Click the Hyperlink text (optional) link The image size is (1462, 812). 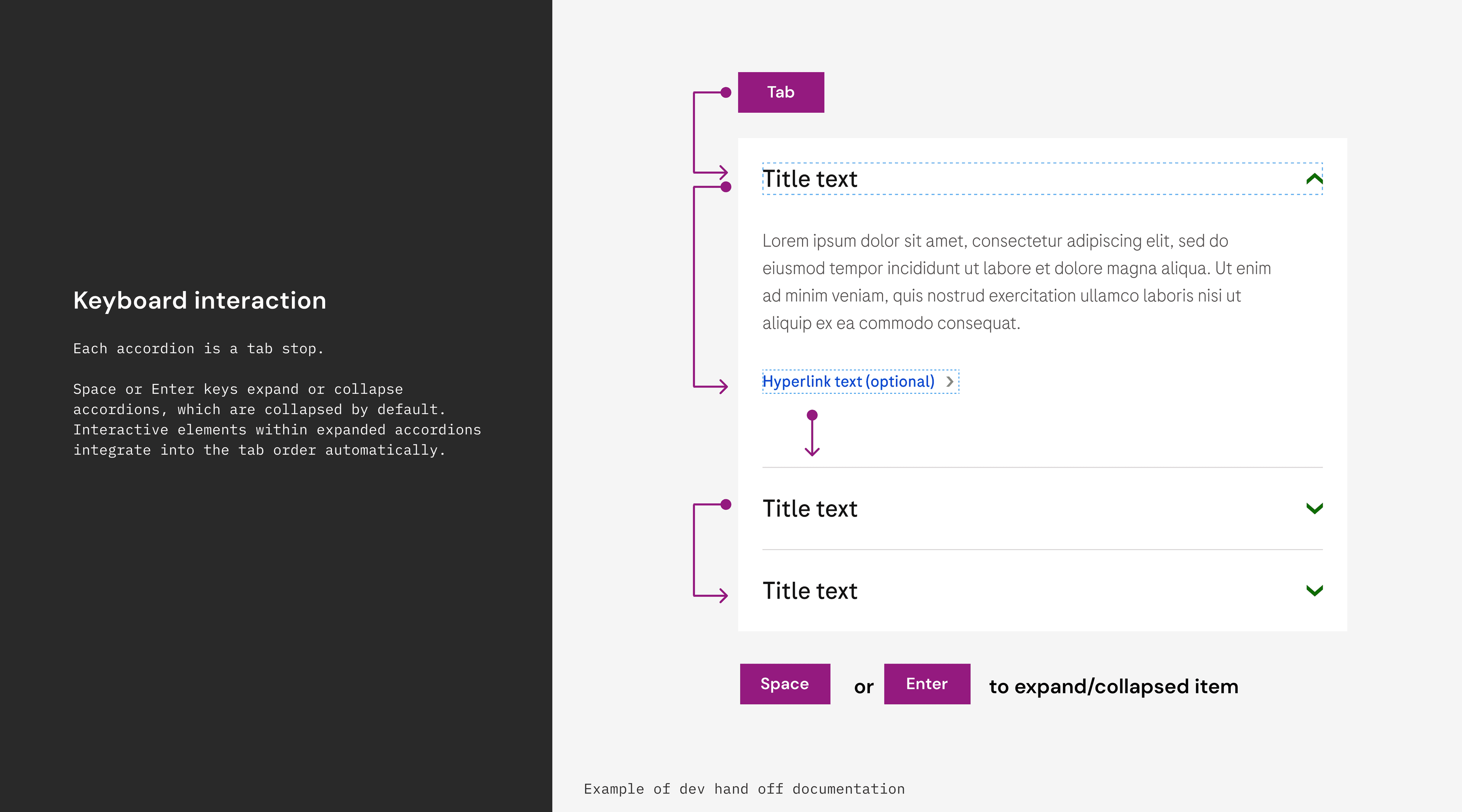pos(848,382)
